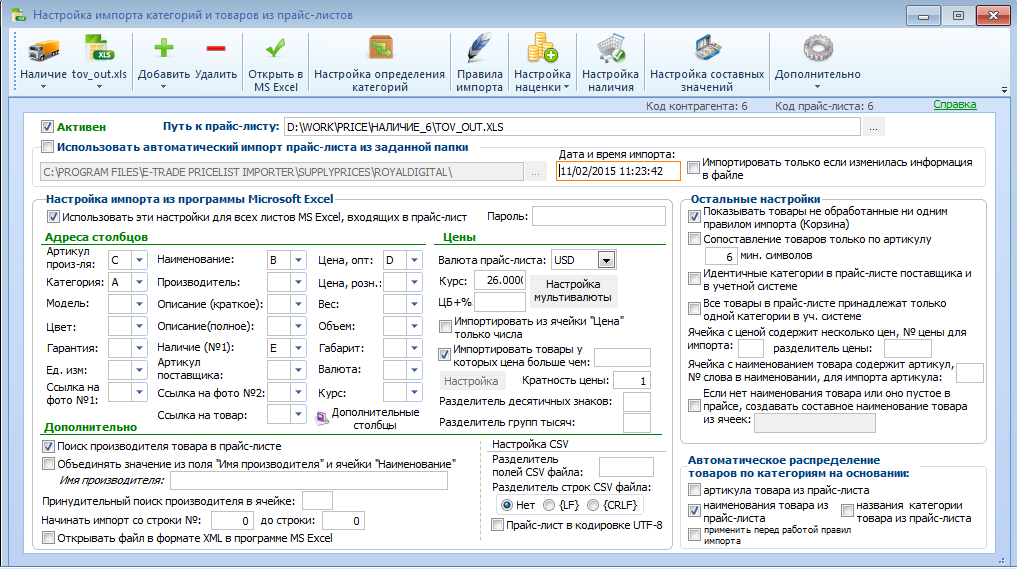Toggle Показывать товары не обработанные checkbox
Image resolution: width=1017 pixels, height=569 pixels.
[694, 217]
